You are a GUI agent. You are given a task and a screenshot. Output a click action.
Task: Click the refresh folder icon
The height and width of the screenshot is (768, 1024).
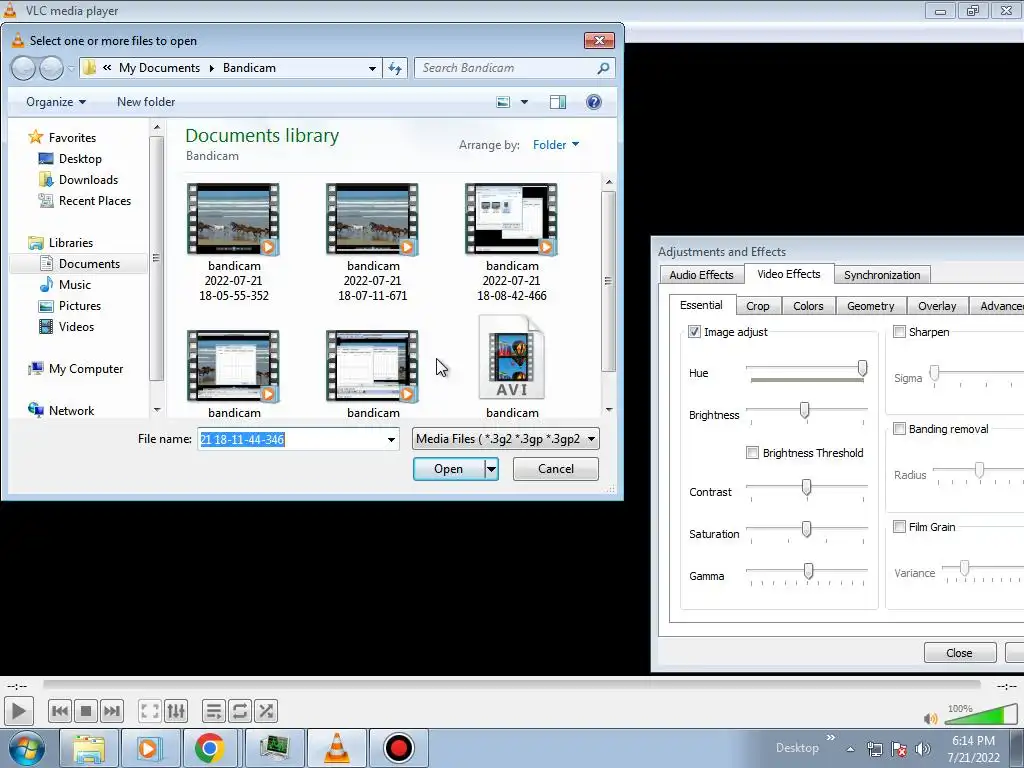[x=395, y=68]
